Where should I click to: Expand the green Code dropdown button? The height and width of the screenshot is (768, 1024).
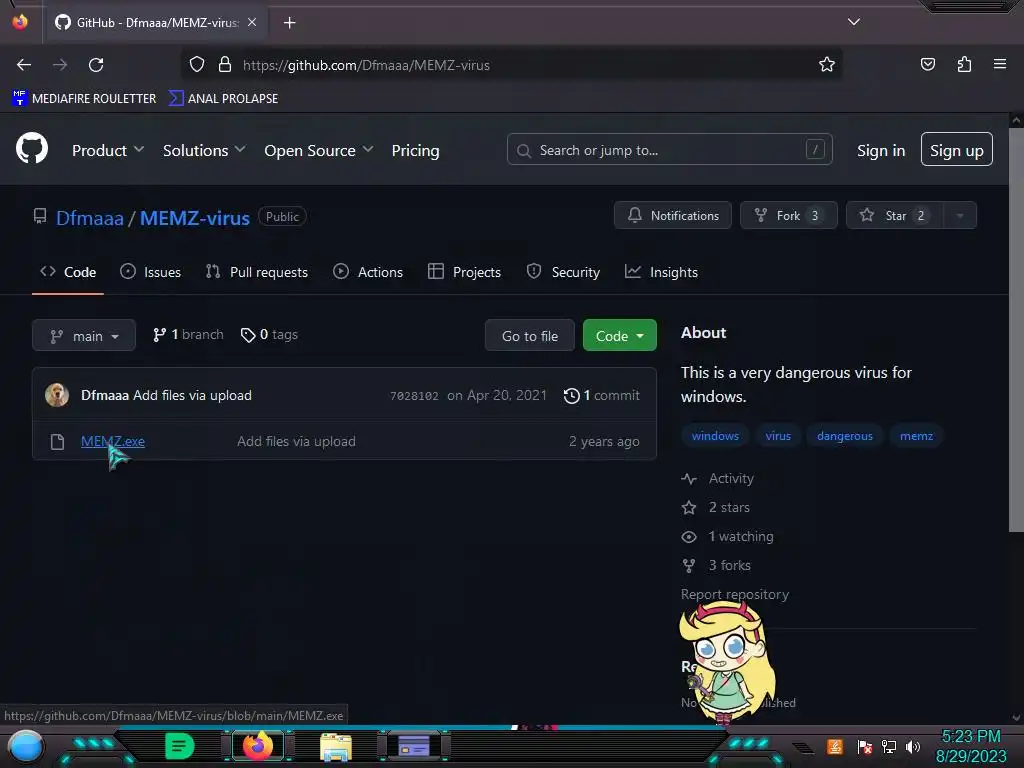click(619, 336)
